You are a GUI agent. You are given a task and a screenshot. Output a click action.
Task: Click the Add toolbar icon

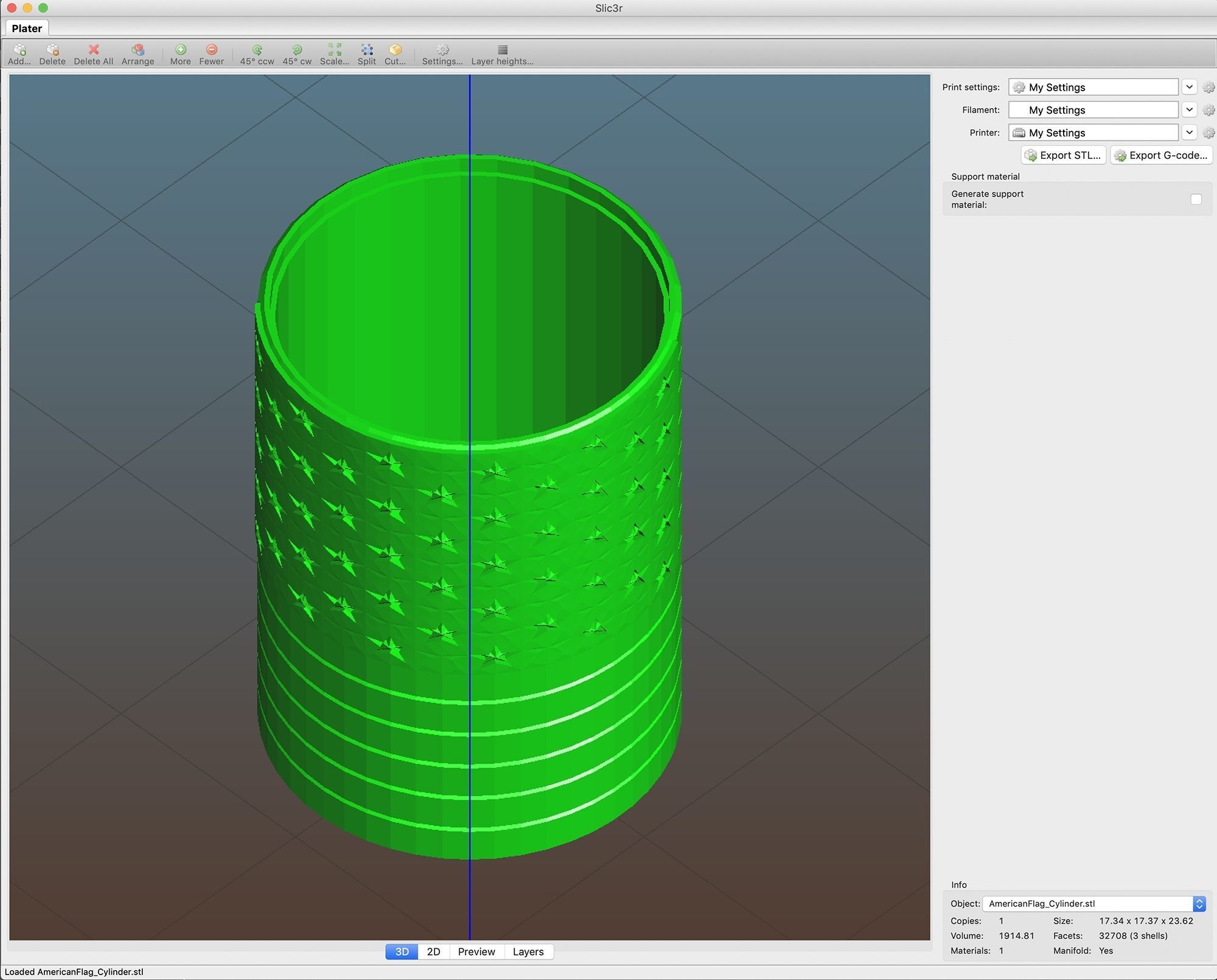pyautogui.click(x=19, y=49)
